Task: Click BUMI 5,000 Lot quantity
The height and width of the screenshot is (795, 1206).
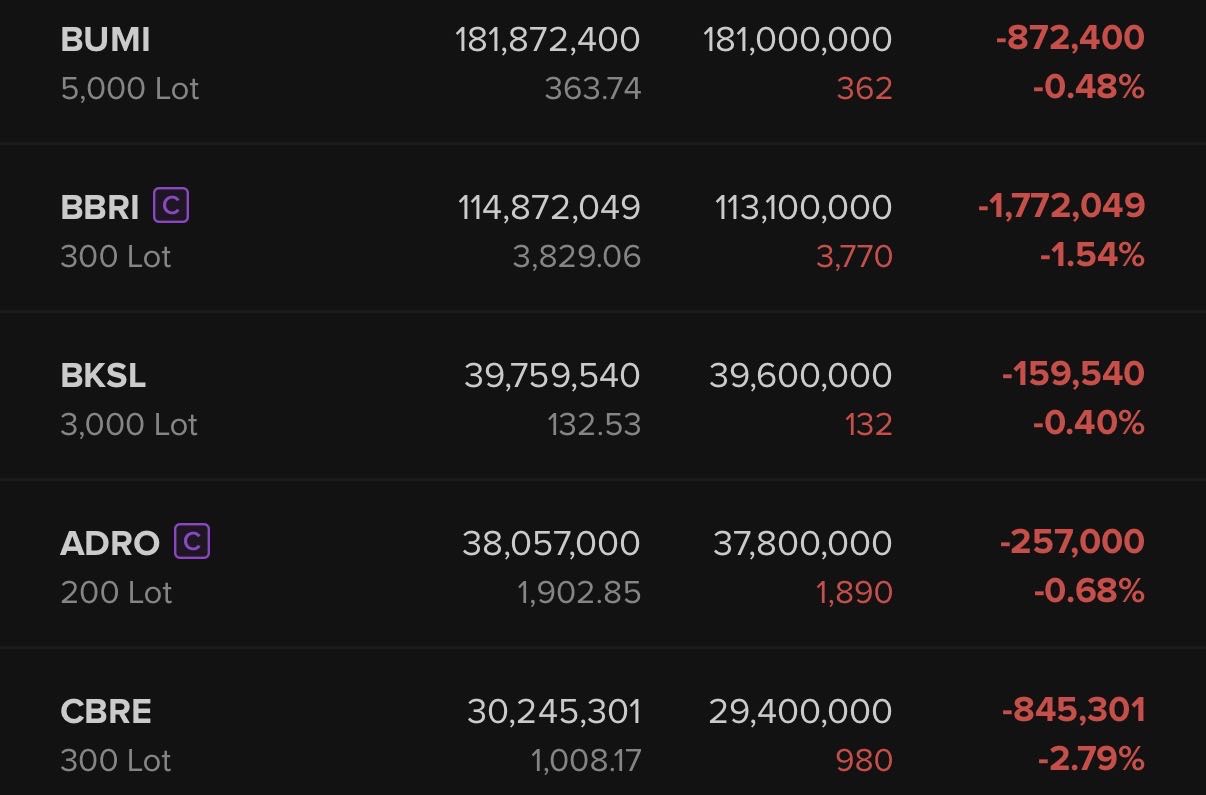Action: point(130,89)
